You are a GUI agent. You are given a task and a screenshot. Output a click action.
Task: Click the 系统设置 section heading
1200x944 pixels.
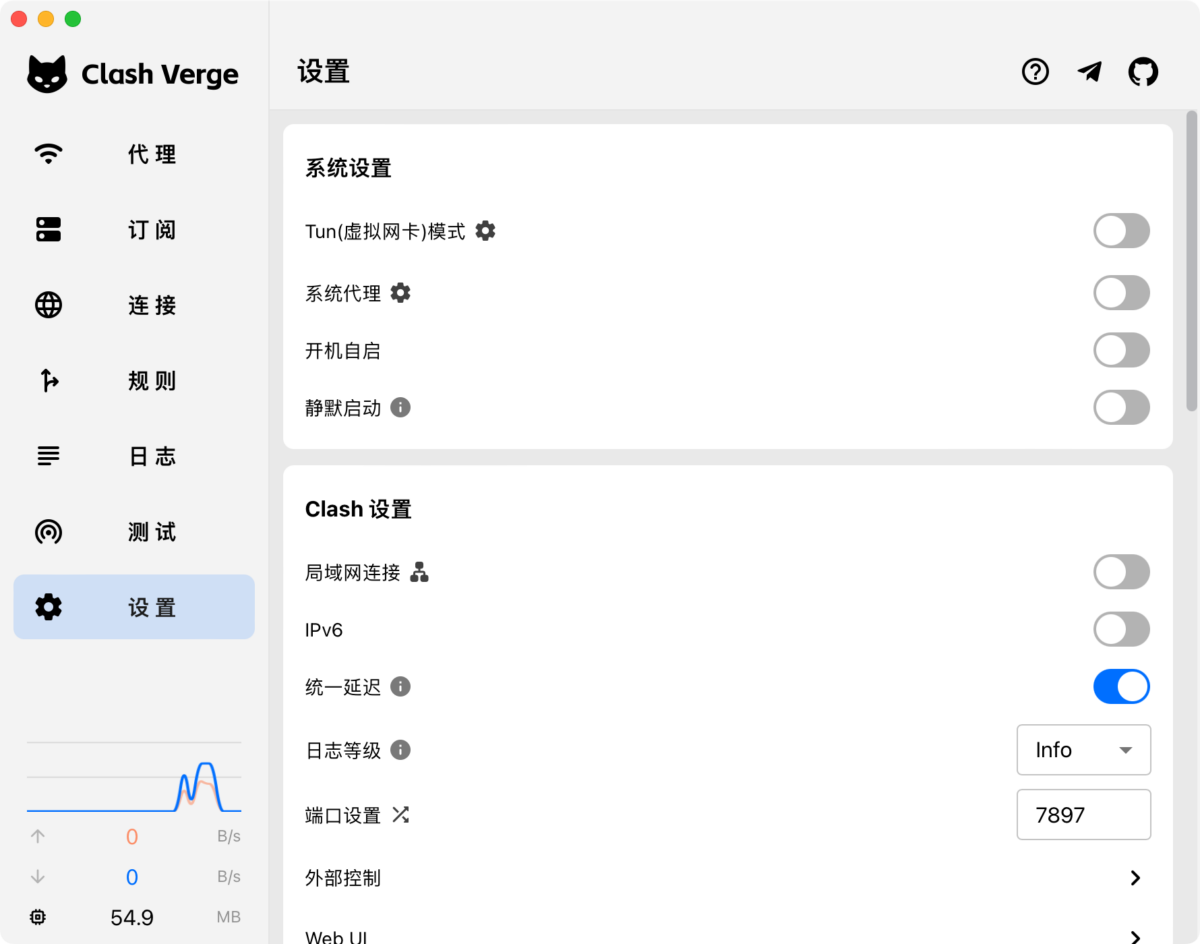348,168
